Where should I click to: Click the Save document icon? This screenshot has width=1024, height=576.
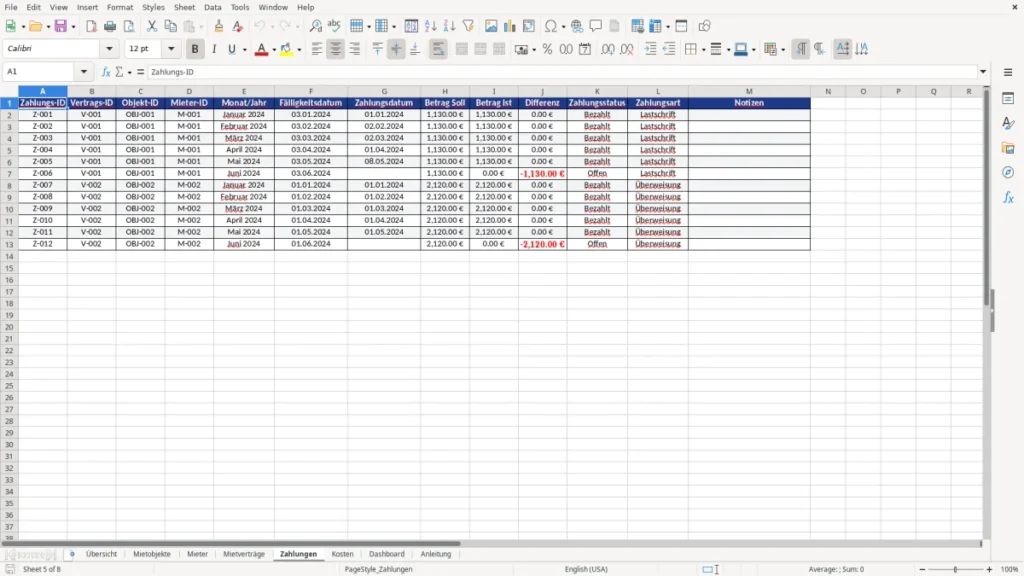(x=61, y=26)
